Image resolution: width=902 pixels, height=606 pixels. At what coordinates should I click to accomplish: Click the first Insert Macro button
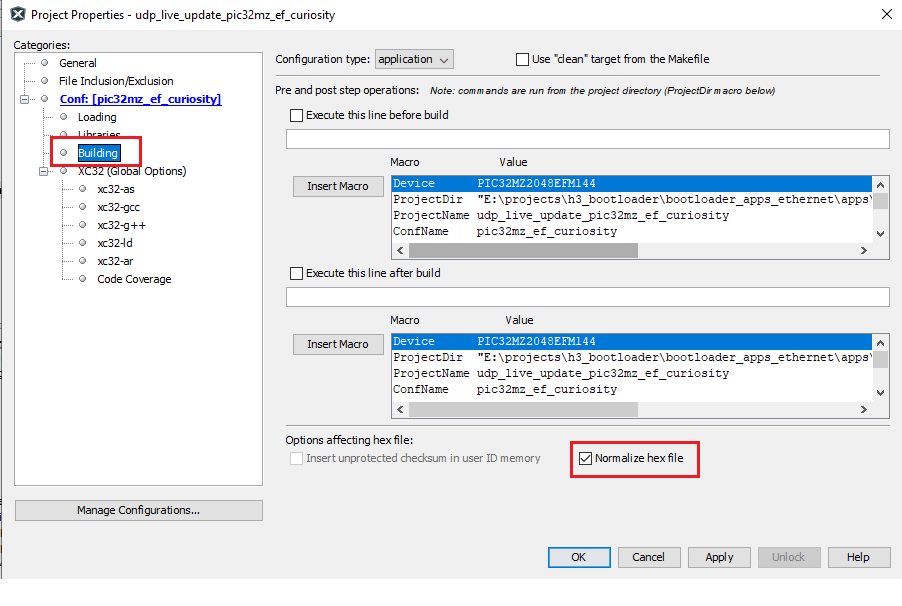337,186
